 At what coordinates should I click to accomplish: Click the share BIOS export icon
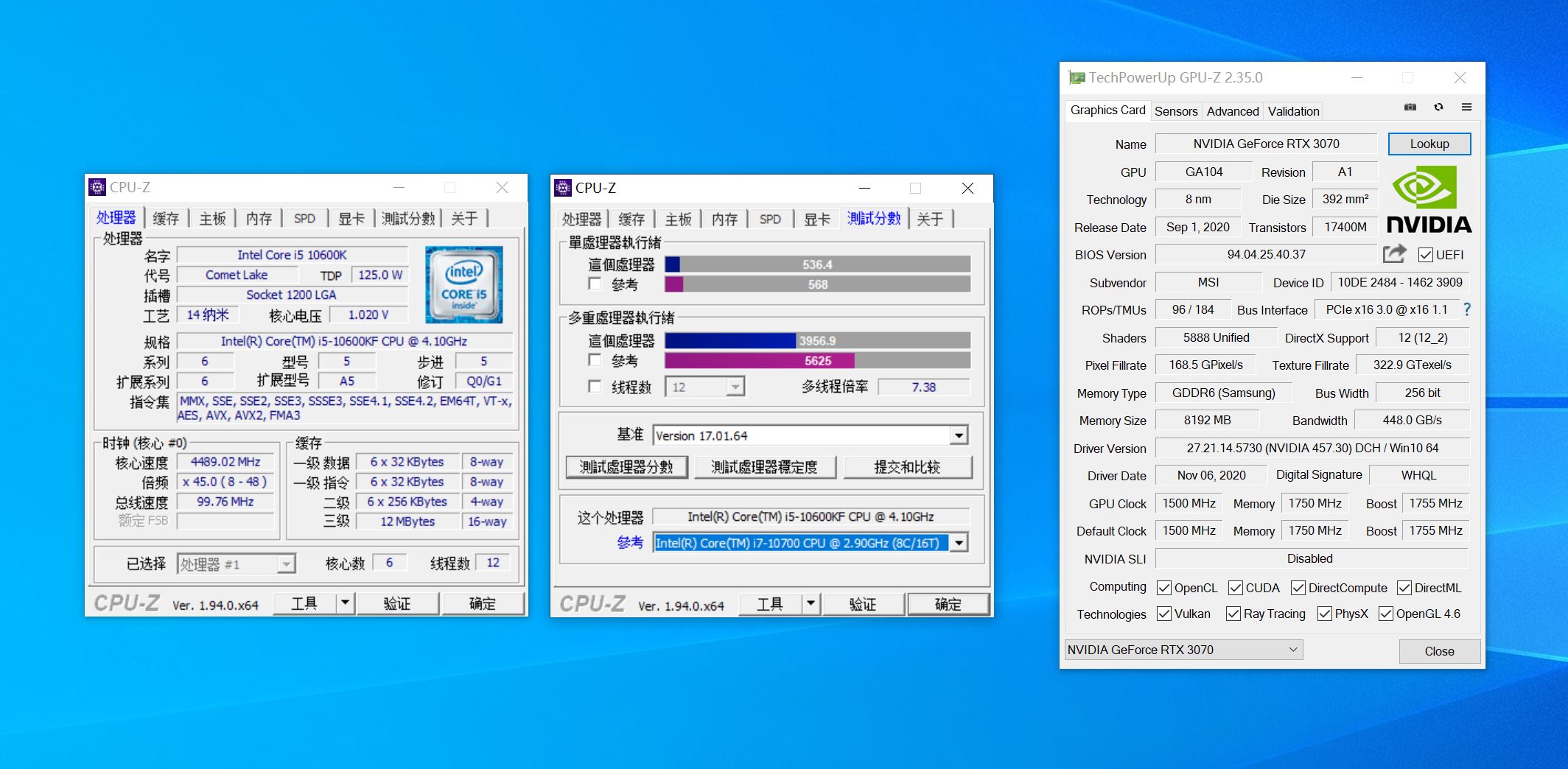click(1394, 254)
